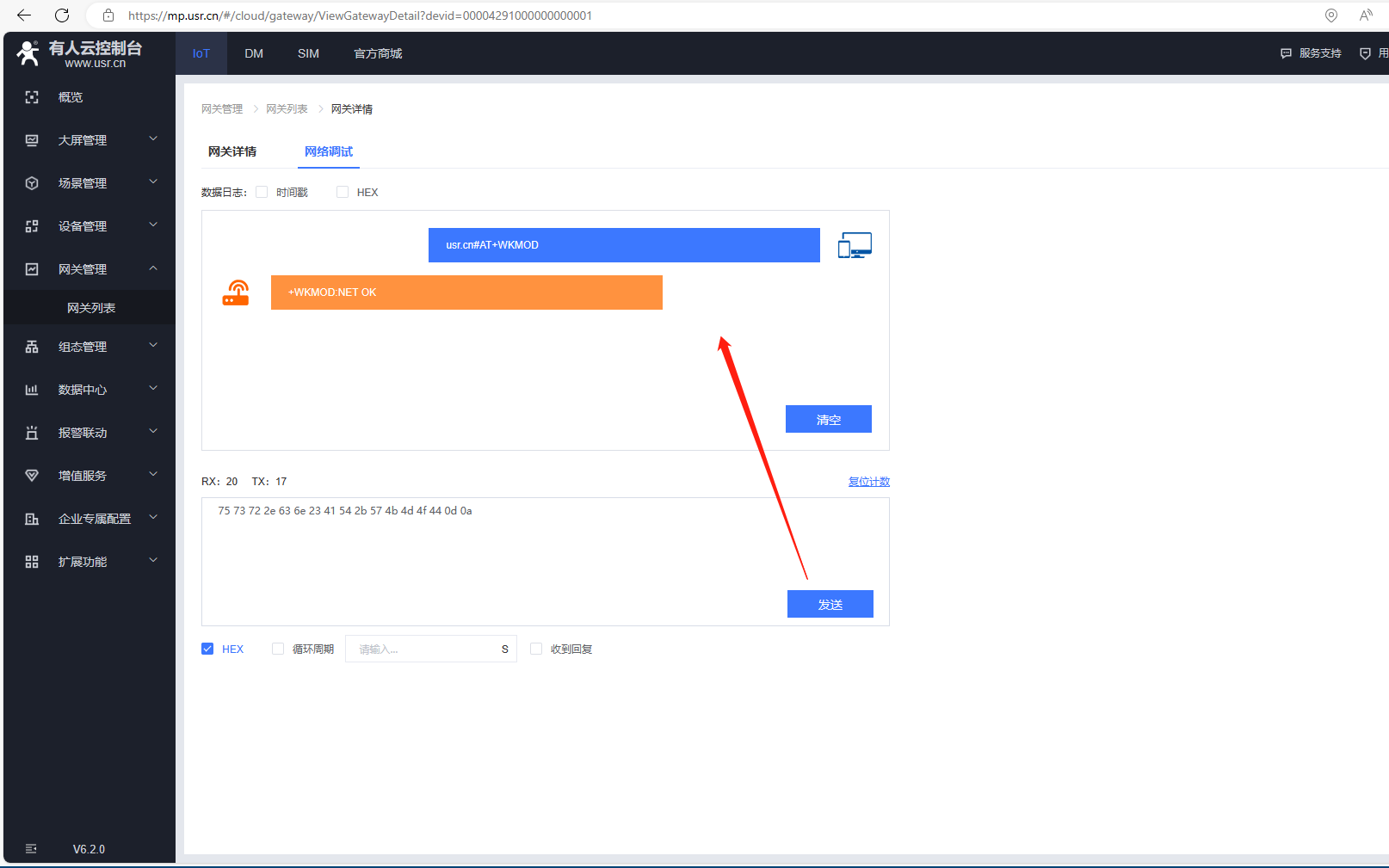The width and height of the screenshot is (1389, 868).
Task: Click the read aloud icon in address bar
Action: (1366, 15)
